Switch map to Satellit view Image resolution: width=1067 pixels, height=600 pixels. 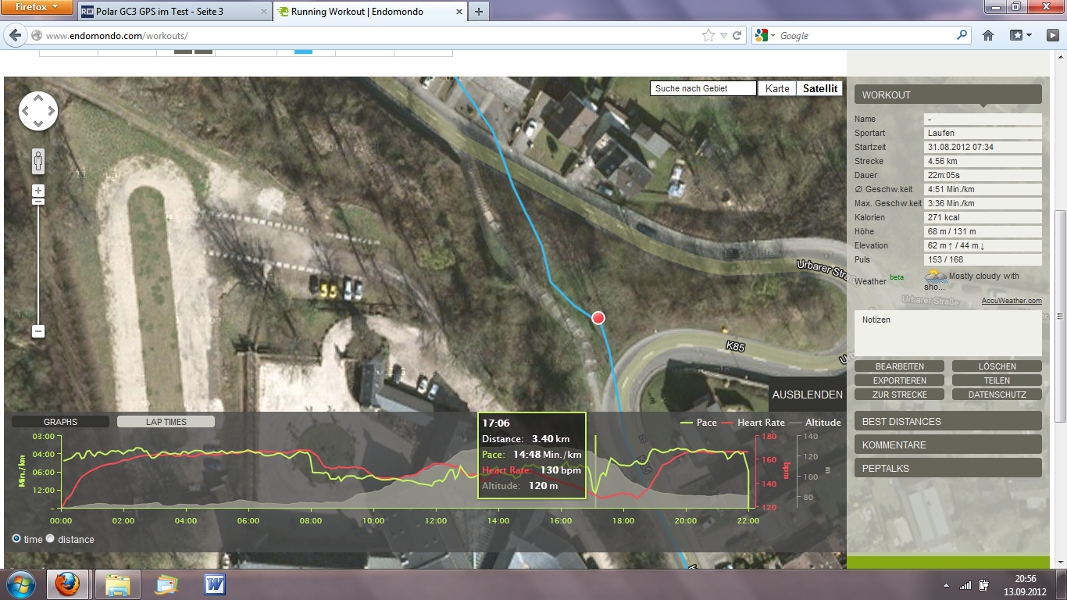(820, 89)
